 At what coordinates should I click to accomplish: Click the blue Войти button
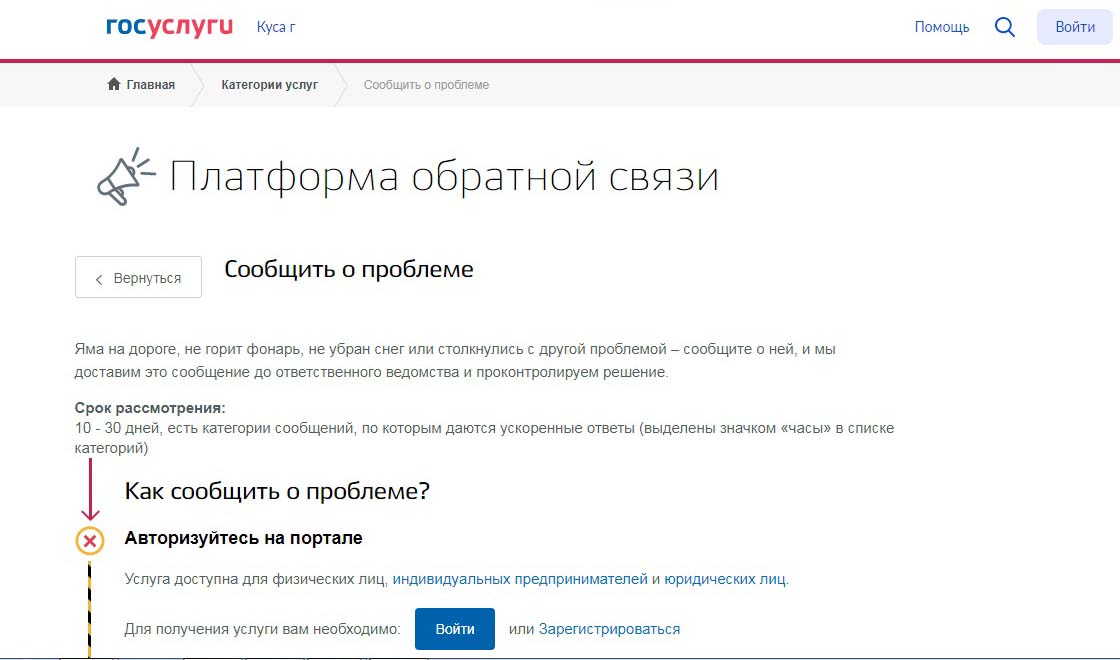(x=455, y=629)
